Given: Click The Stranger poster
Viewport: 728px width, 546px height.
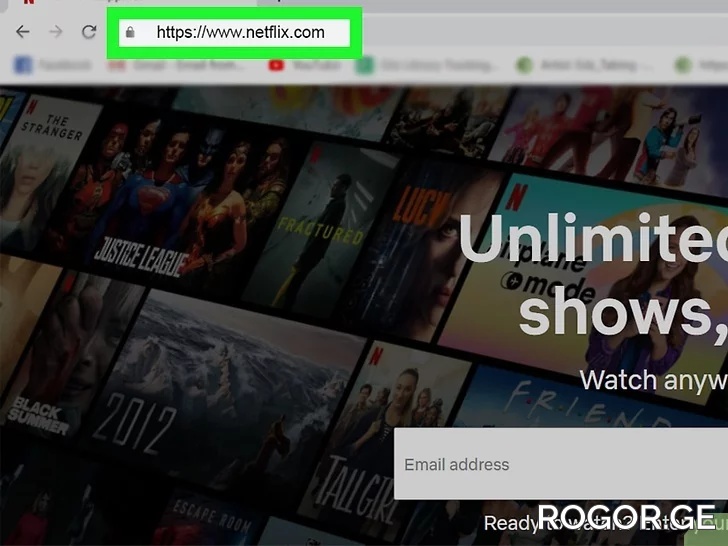Looking at the screenshot, I should click(x=42, y=172).
